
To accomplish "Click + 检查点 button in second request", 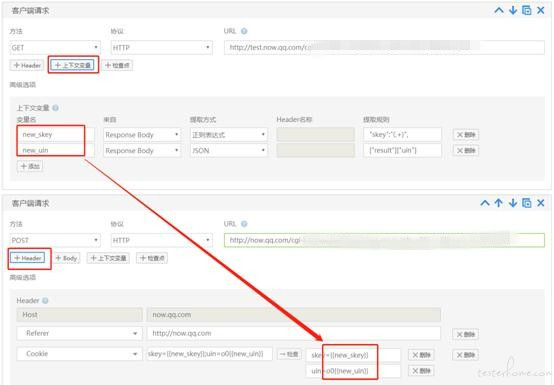I will pyautogui.click(x=152, y=258).
